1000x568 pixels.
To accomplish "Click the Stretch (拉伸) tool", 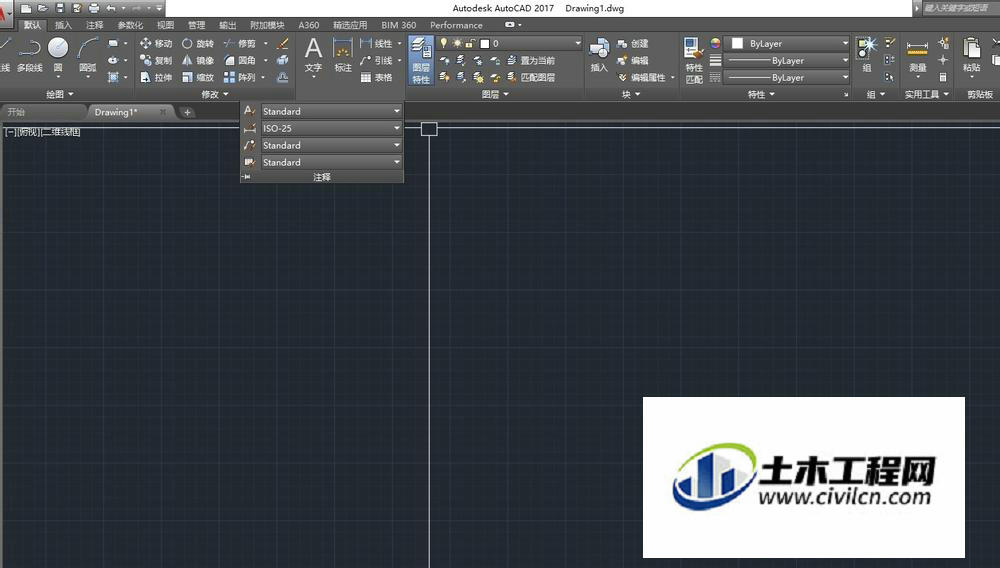I will coord(156,77).
